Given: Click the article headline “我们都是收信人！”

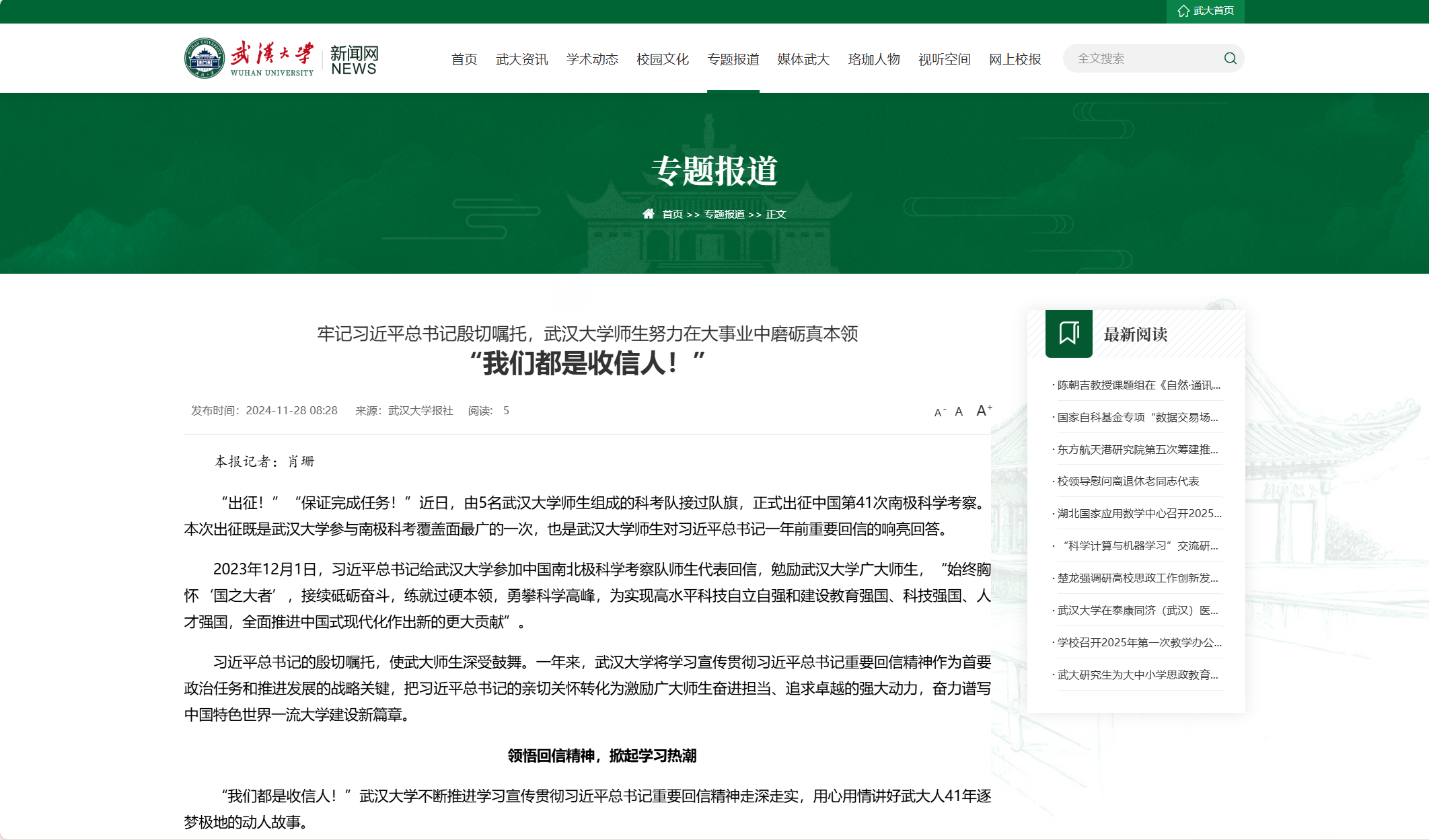Looking at the screenshot, I should (x=587, y=363).
